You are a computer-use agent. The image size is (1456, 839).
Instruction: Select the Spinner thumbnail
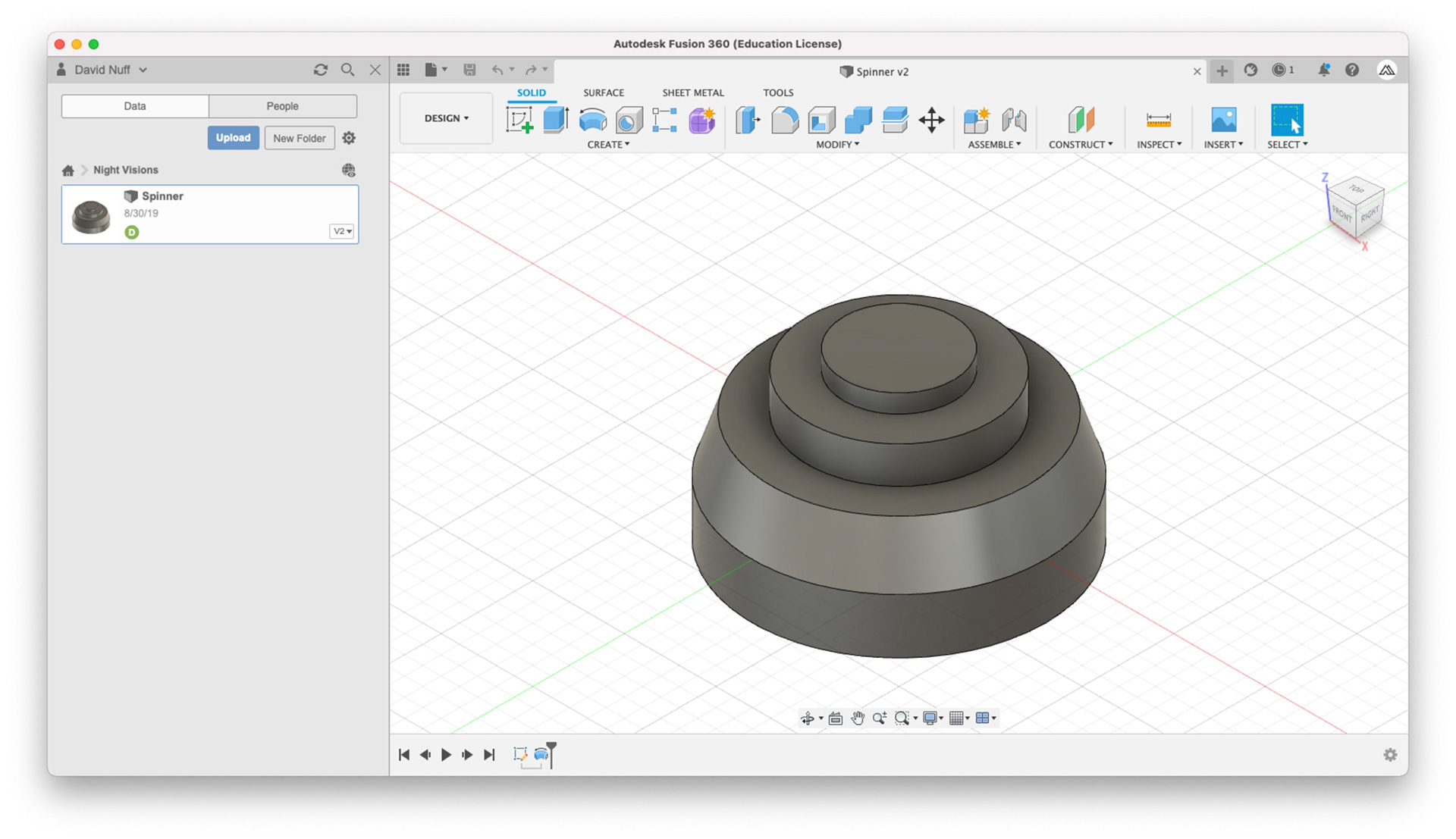point(91,216)
